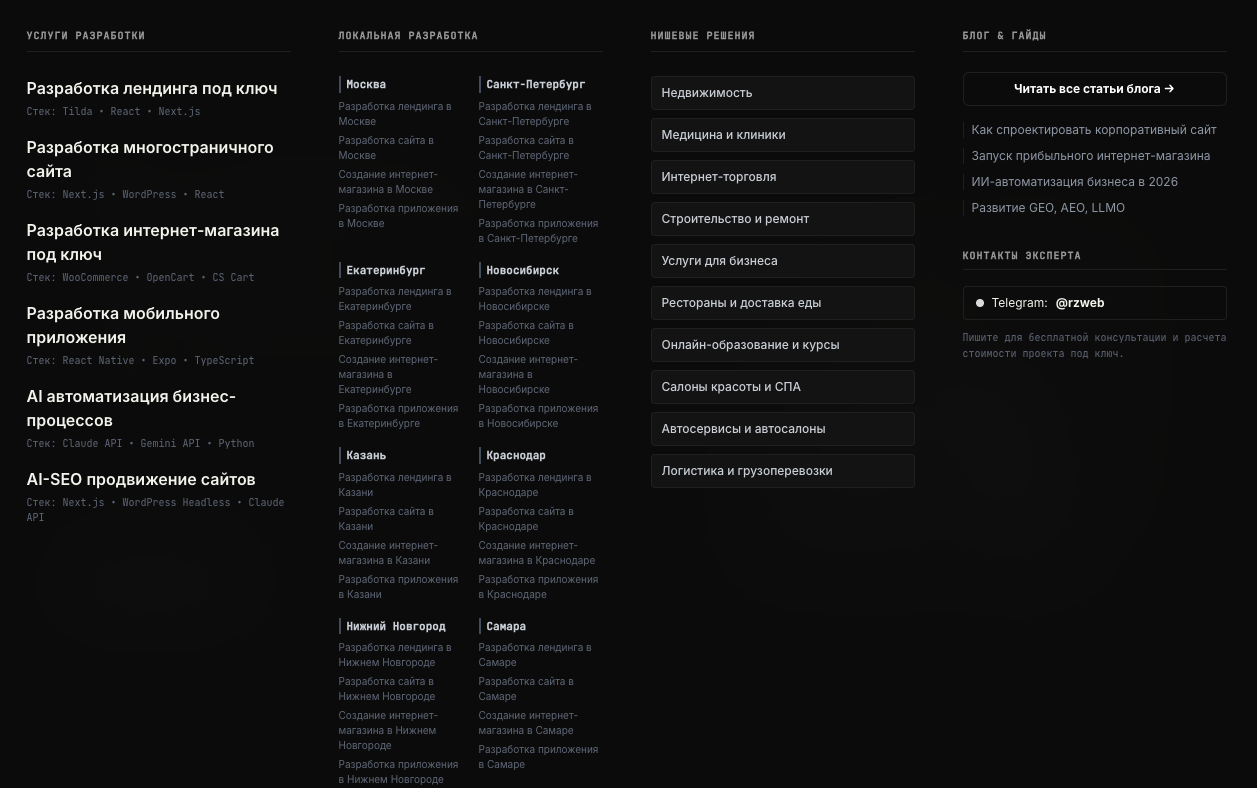
Task: Go to "Разработка сайта в Самаре"
Action: coord(526,689)
